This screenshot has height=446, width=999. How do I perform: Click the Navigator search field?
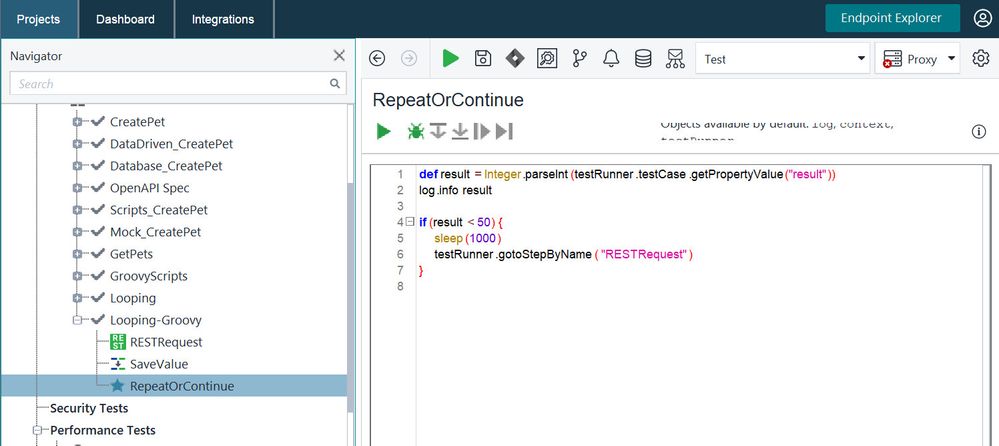[170, 84]
